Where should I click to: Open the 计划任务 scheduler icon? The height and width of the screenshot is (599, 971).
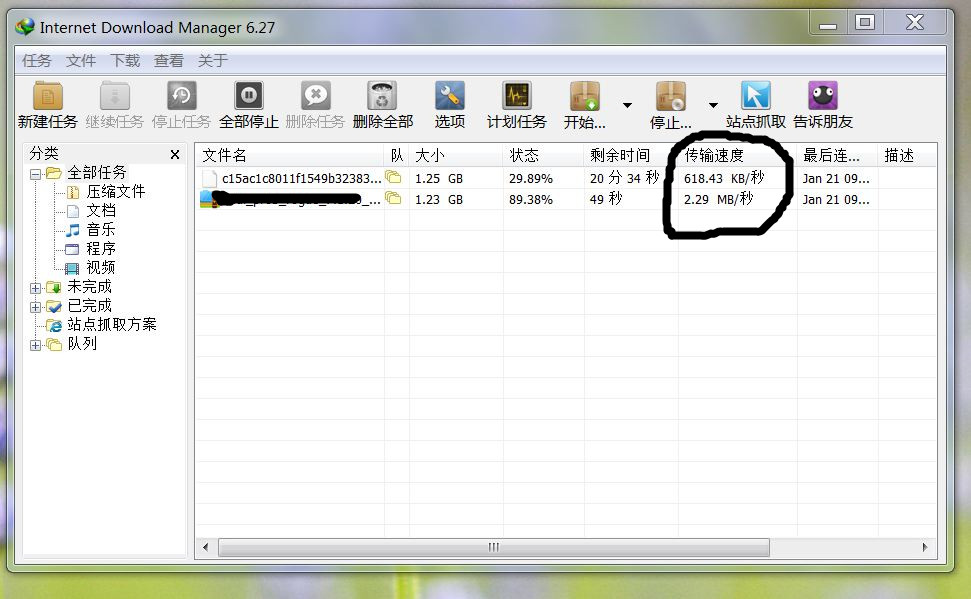pyautogui.click(x=516, y=96)
